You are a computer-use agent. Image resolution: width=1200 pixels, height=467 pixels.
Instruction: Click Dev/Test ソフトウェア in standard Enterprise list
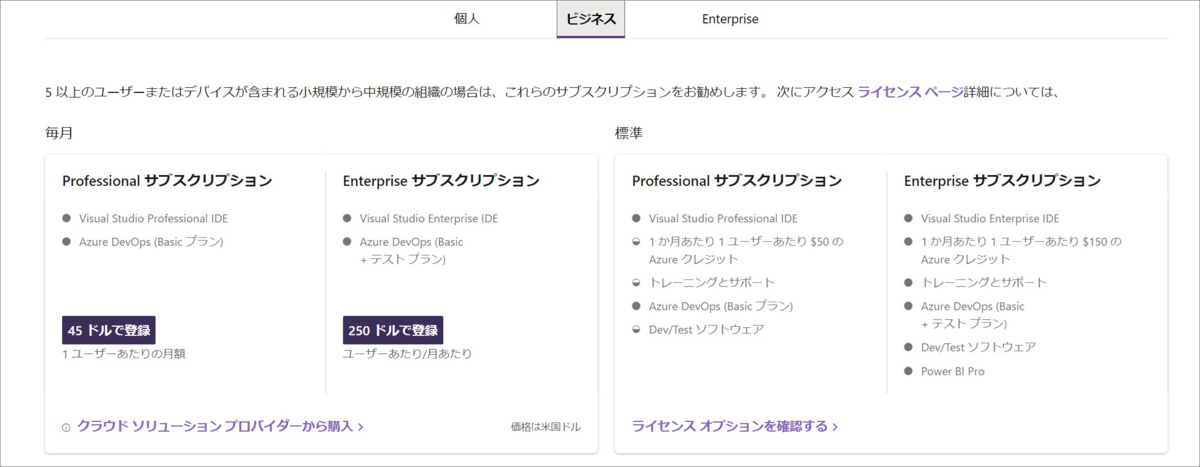pyautogui.click(x=978, y=347)
